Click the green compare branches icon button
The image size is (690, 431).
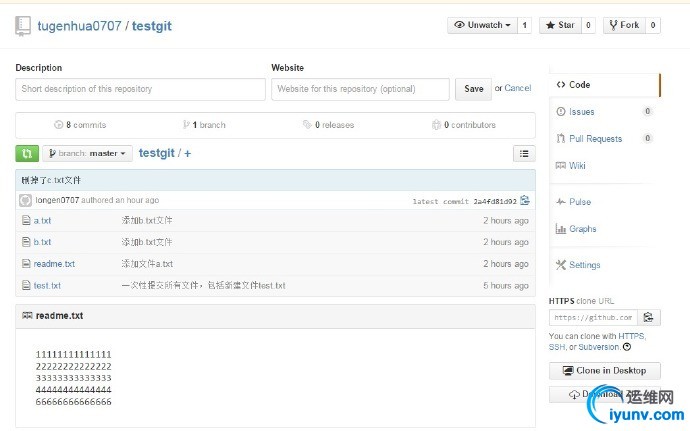(27, 153)
